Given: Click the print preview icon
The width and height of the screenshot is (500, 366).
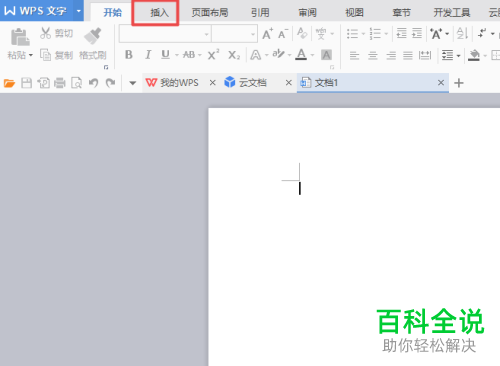Looking at the screenshot, I should 77,83.
